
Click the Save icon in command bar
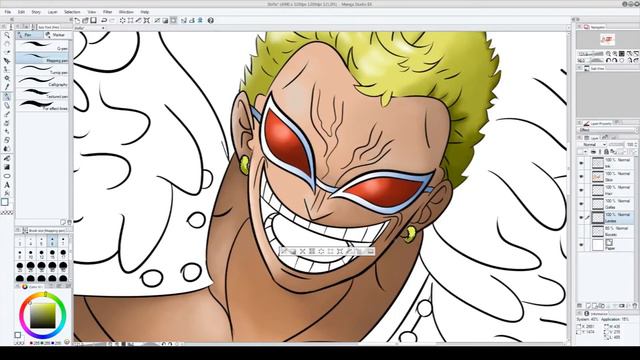[93, 20]
